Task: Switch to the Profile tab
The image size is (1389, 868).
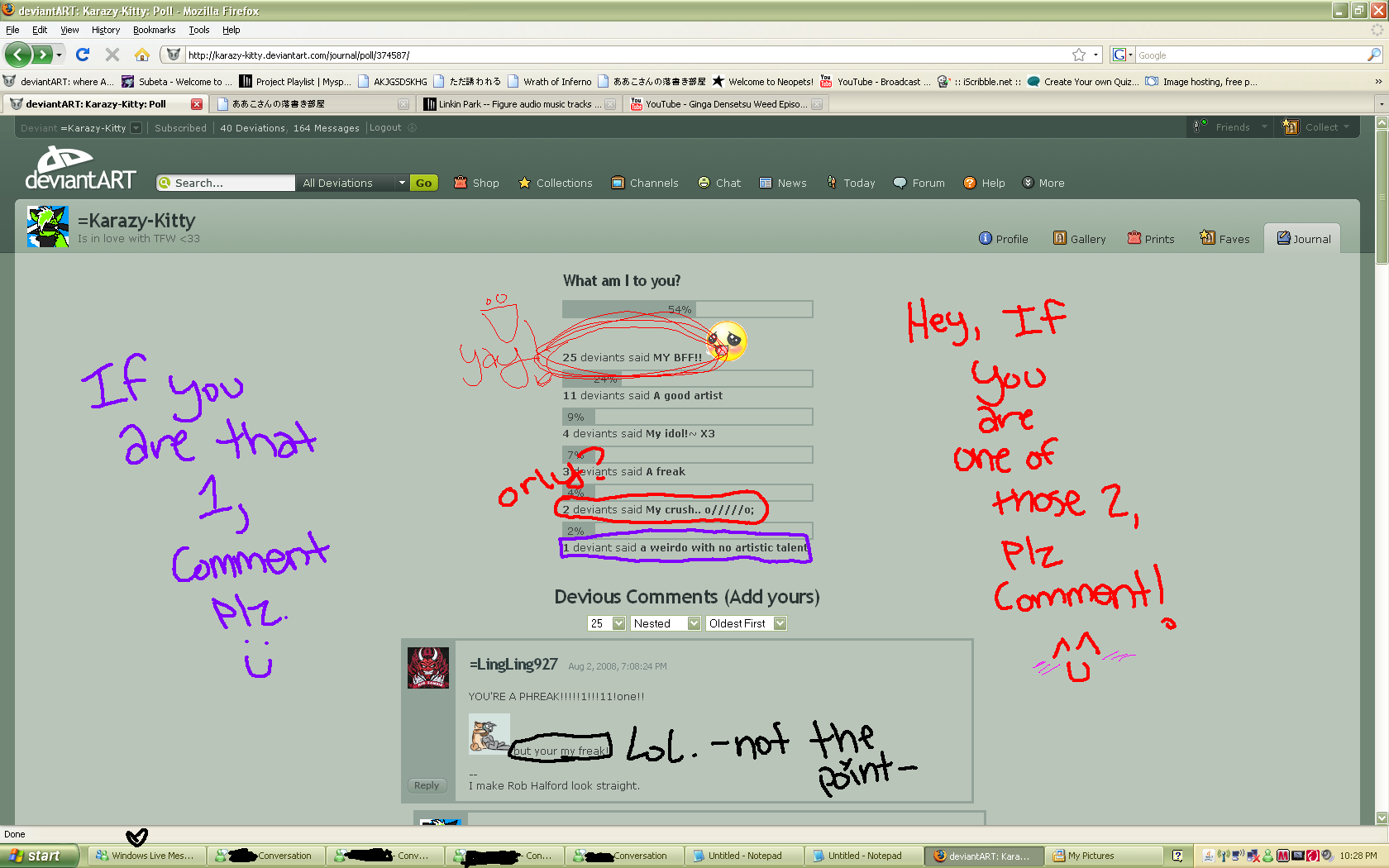Action: tap(1003, 239)
